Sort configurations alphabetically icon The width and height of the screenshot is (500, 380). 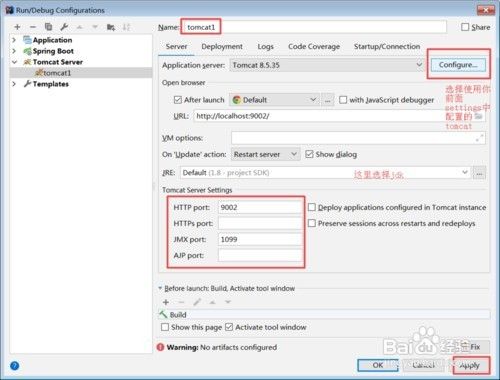click(126, 27)
